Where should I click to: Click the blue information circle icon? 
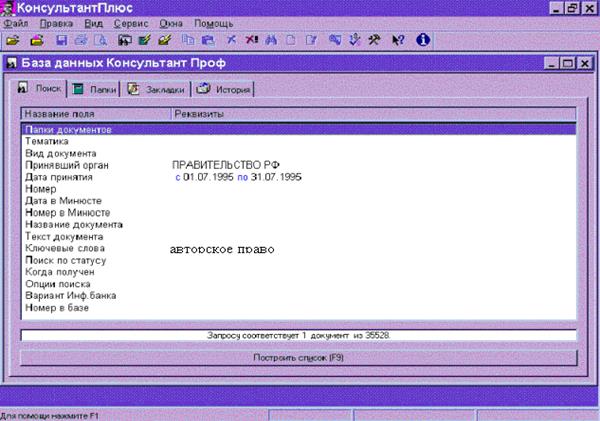423,40
